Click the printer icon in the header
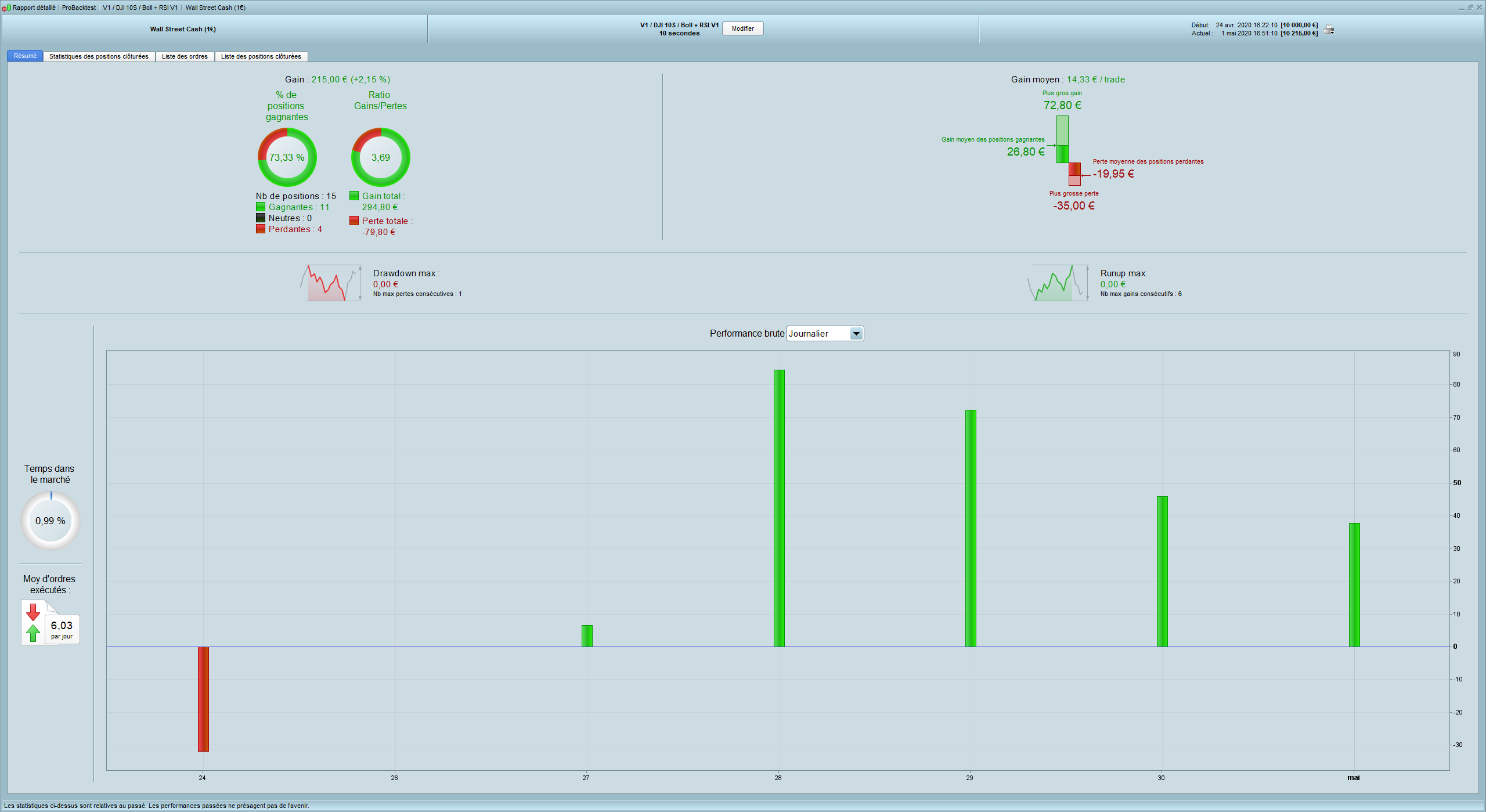1486x812 pixels. coord(1329,29)
